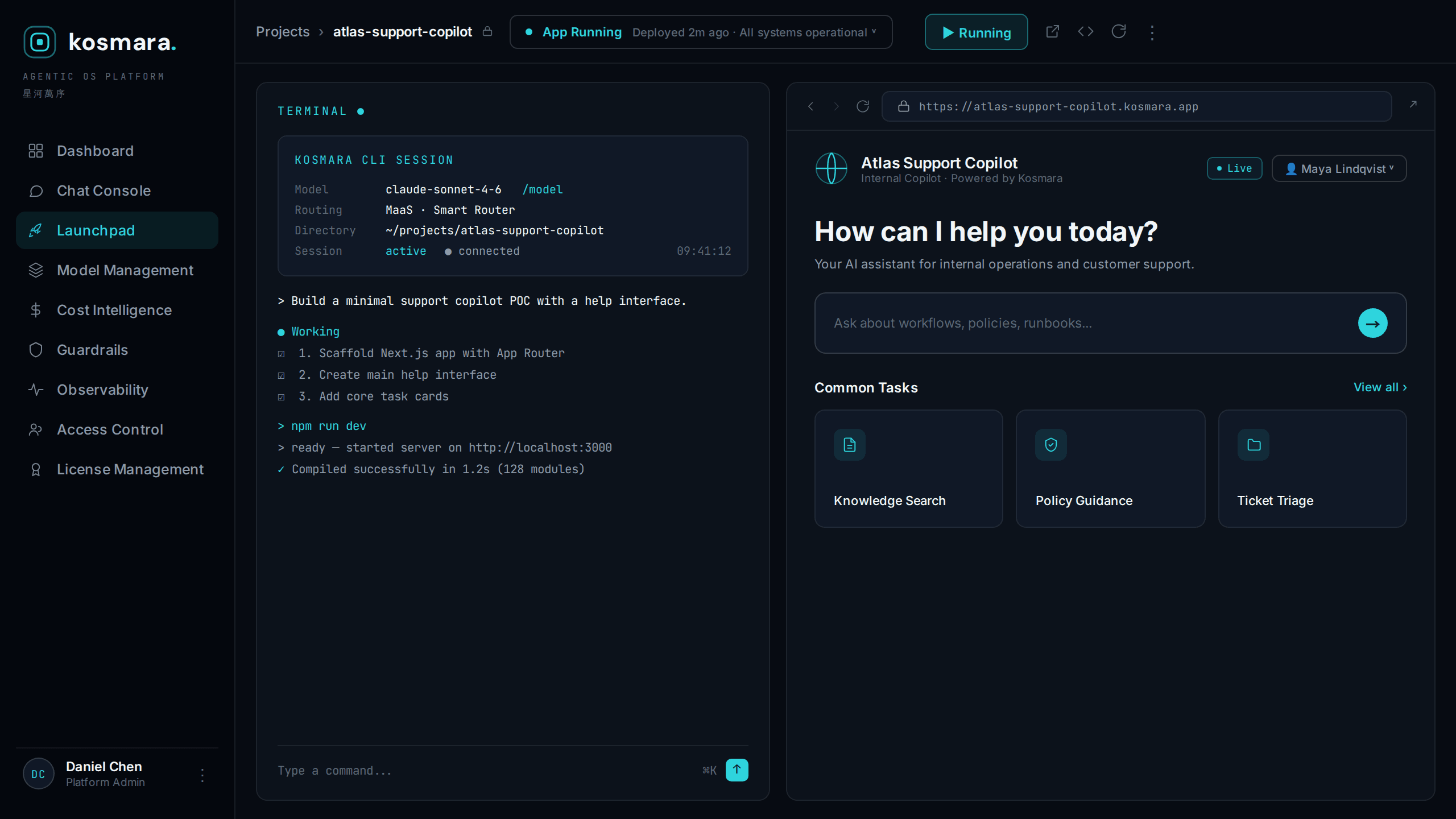Click the Chat Console bubble icon
Image resolution: width=1456 pixels, height=819 pixels.
pos(36,191)
